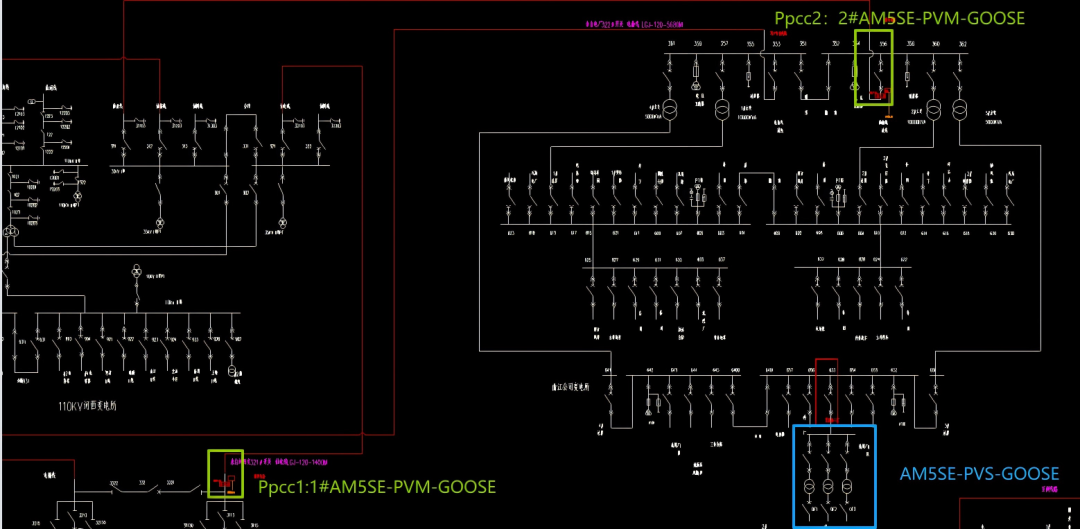1080x529 pixels.
Task: Select the Ppcc1:1#AM5SE-PVM-GOOSE green label
Action: (377, 487)
